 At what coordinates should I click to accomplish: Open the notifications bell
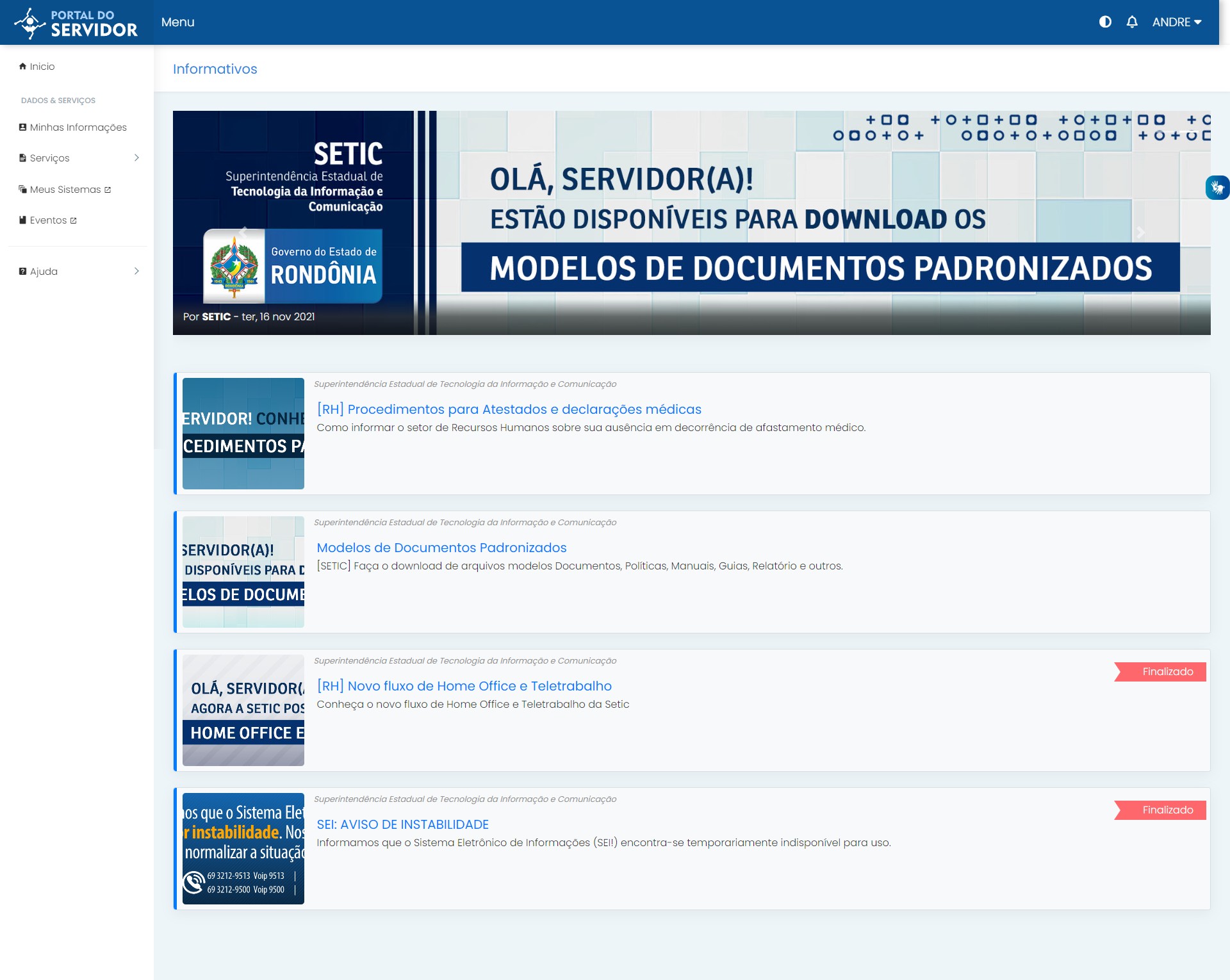[x=1132, y=22]
